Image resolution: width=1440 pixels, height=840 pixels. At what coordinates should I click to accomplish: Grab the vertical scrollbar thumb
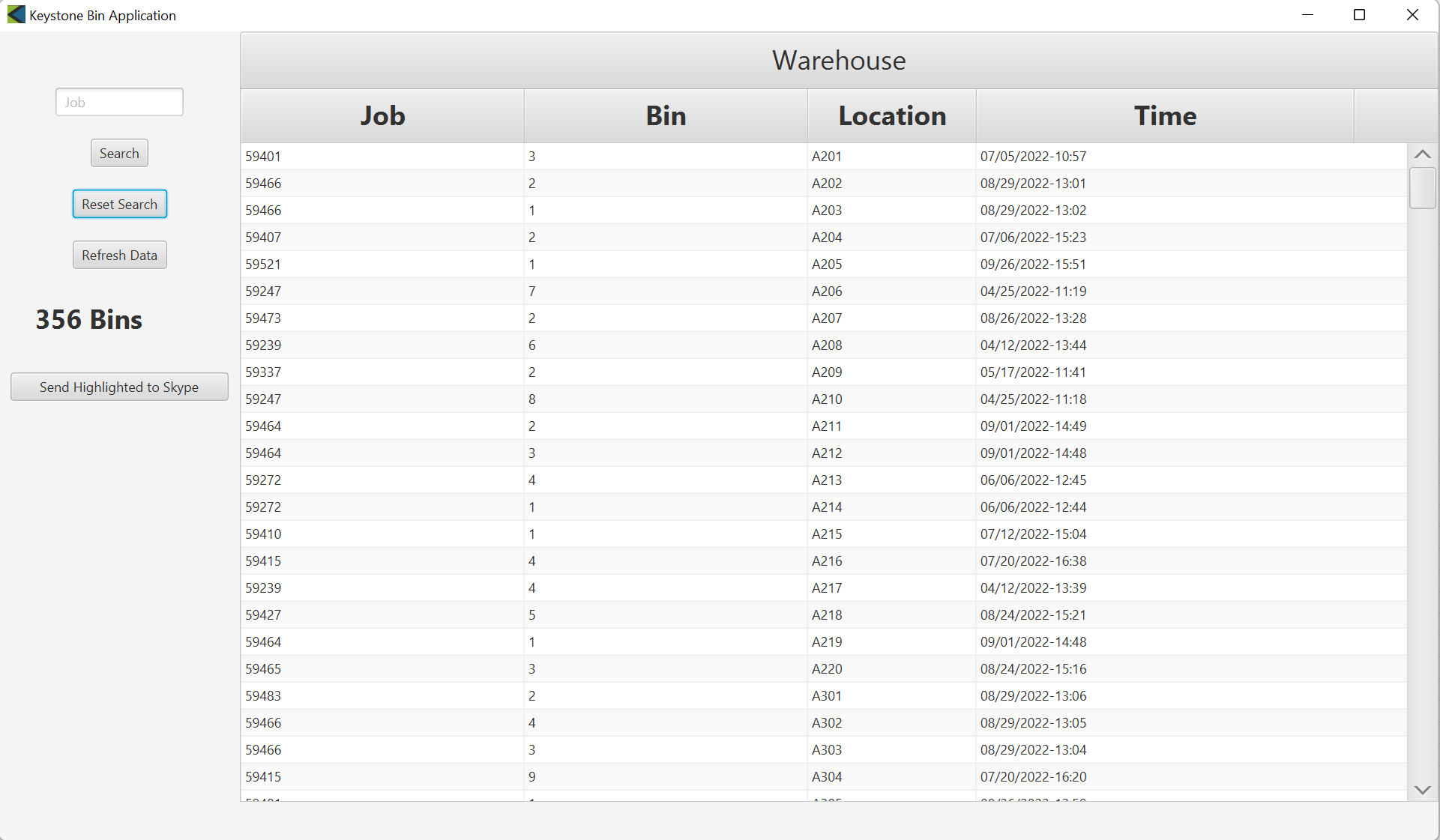click(x=1422, y=189)
